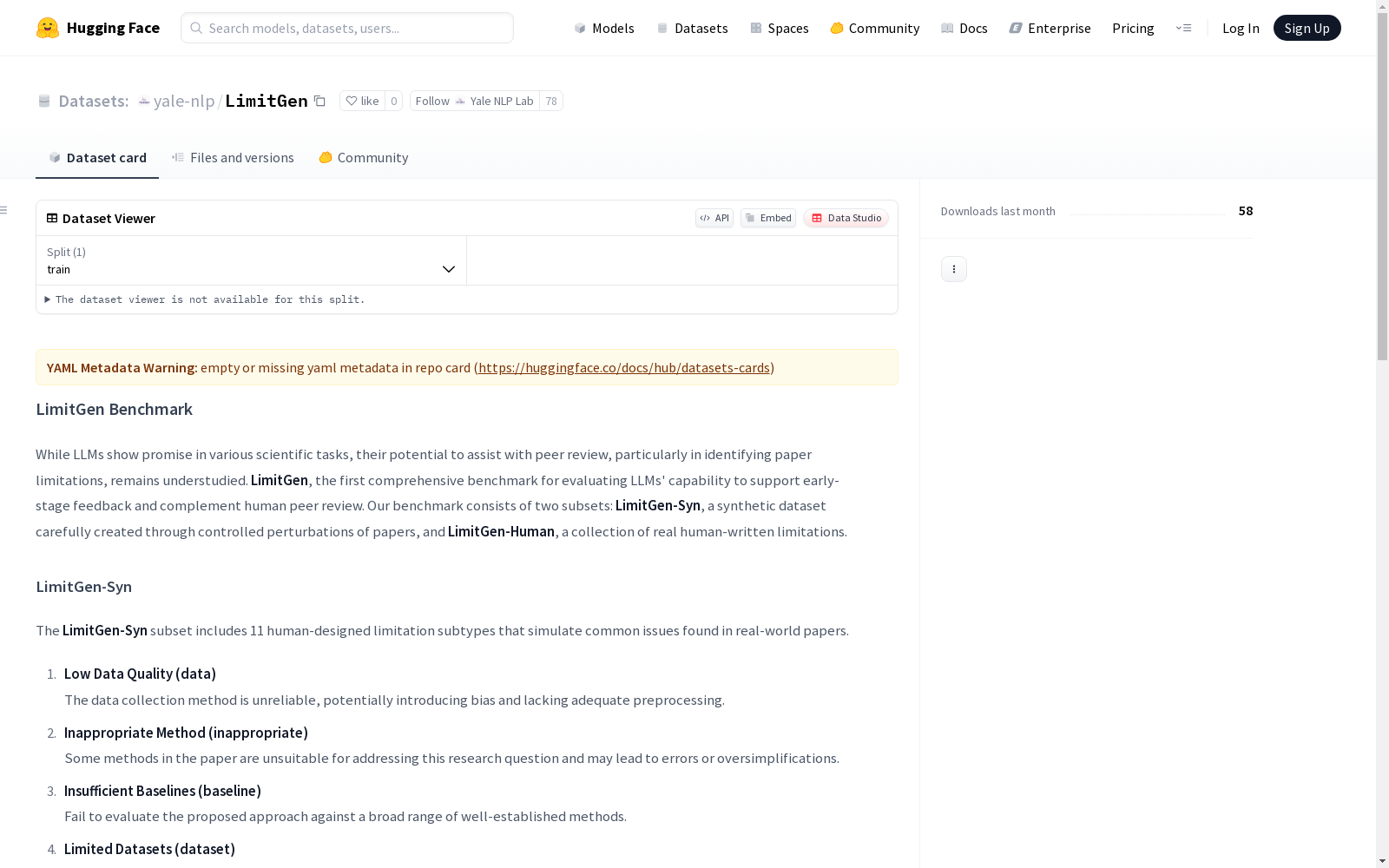Click the LimitGen Benchmark heading
Image resolution: width=1389 pixels, height=868 pixels.
click(115, 409)
